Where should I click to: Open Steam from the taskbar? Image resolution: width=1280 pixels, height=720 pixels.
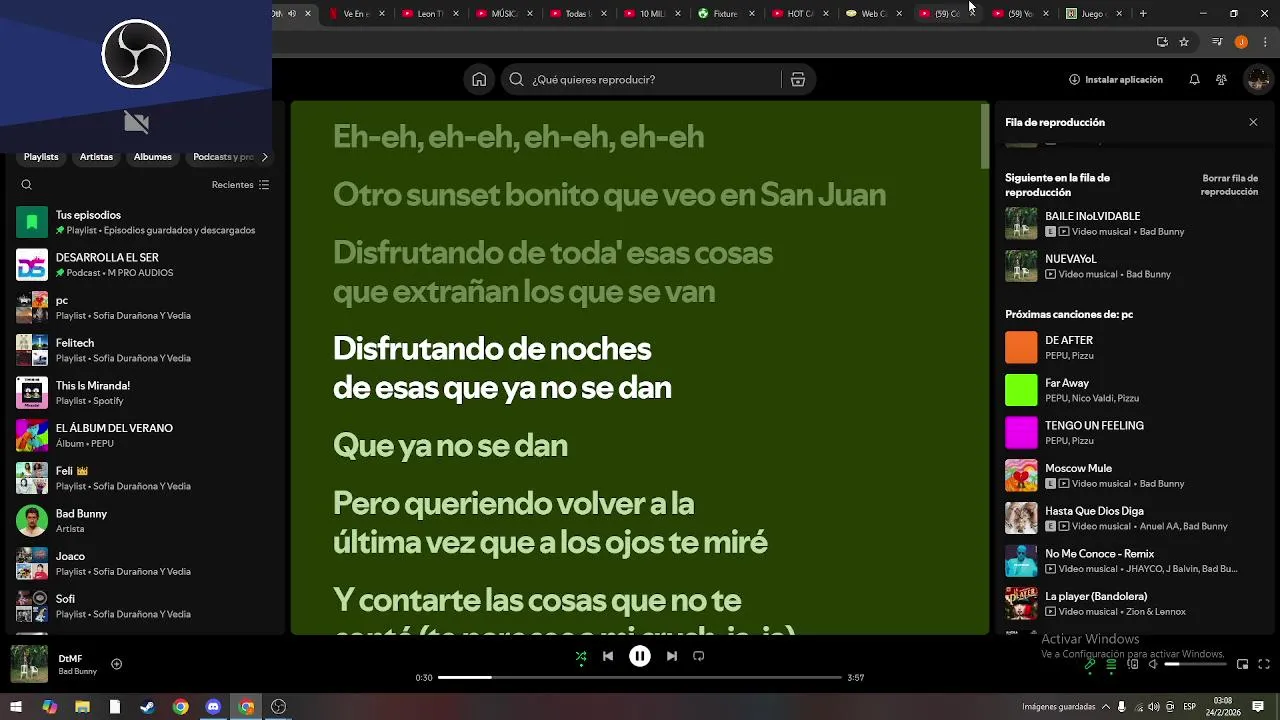(147, 707)
